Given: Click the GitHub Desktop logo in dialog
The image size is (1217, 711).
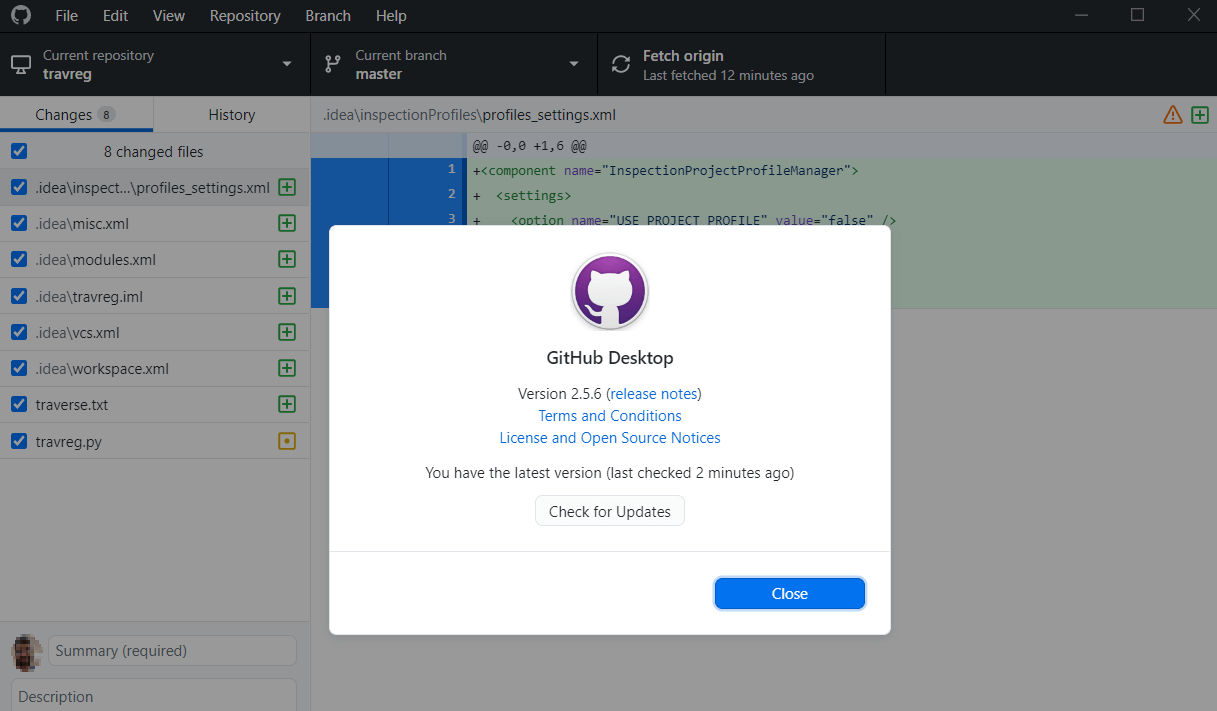Looking at the screenshot, I should point(610,291).
